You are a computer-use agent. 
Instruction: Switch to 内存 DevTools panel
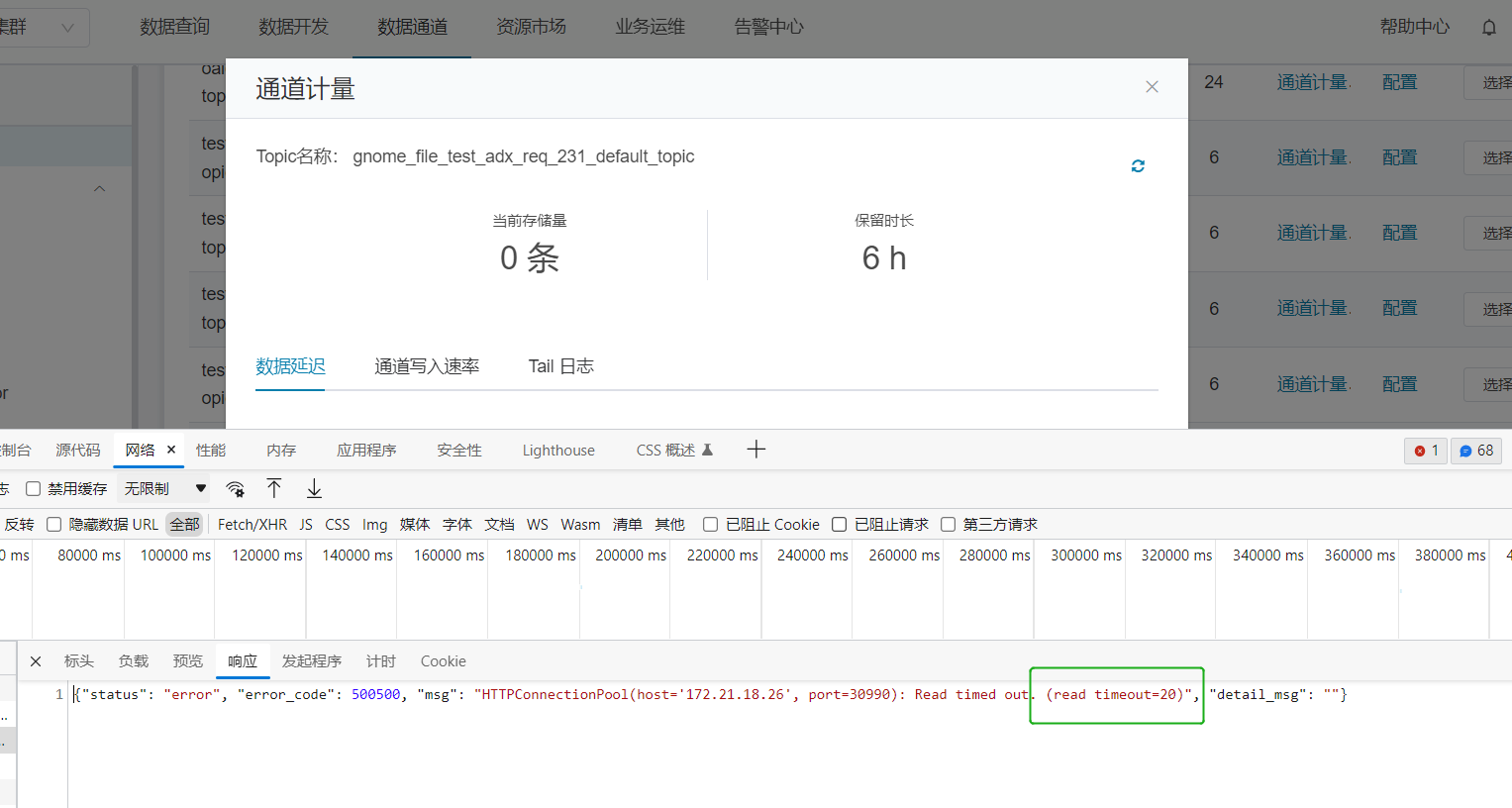(x=281, y=450)
